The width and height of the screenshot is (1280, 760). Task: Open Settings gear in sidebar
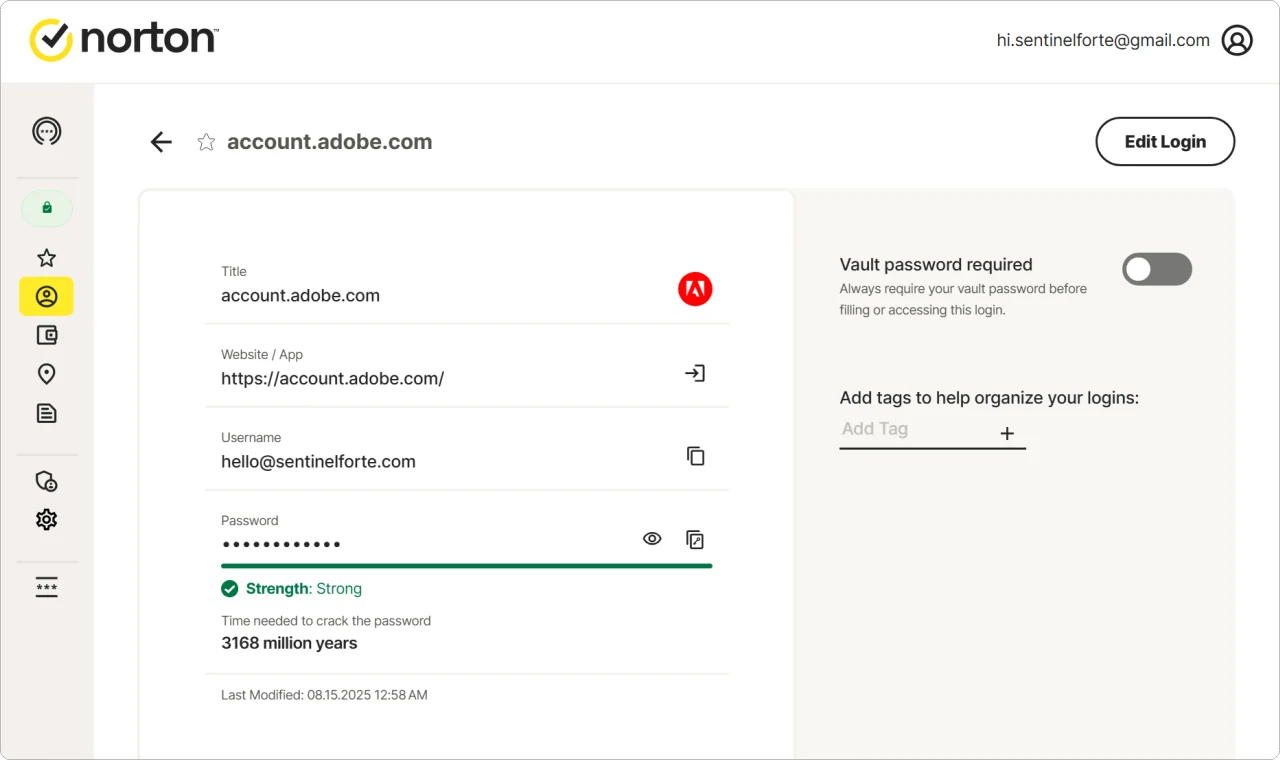point(46,520)
